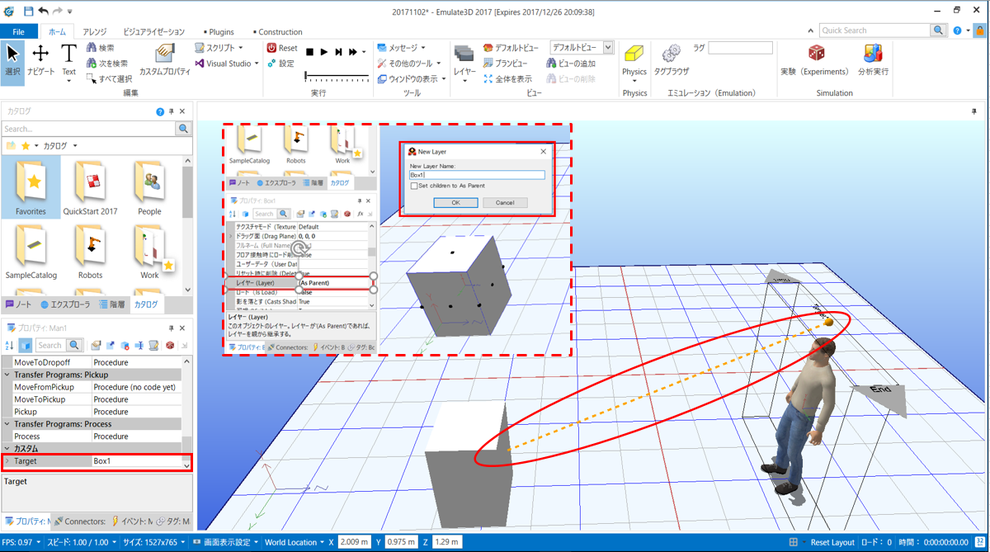Screen dimensions: 990x552
Task: Expand the メッセージ messages dropdown
Action: point(402,47)
